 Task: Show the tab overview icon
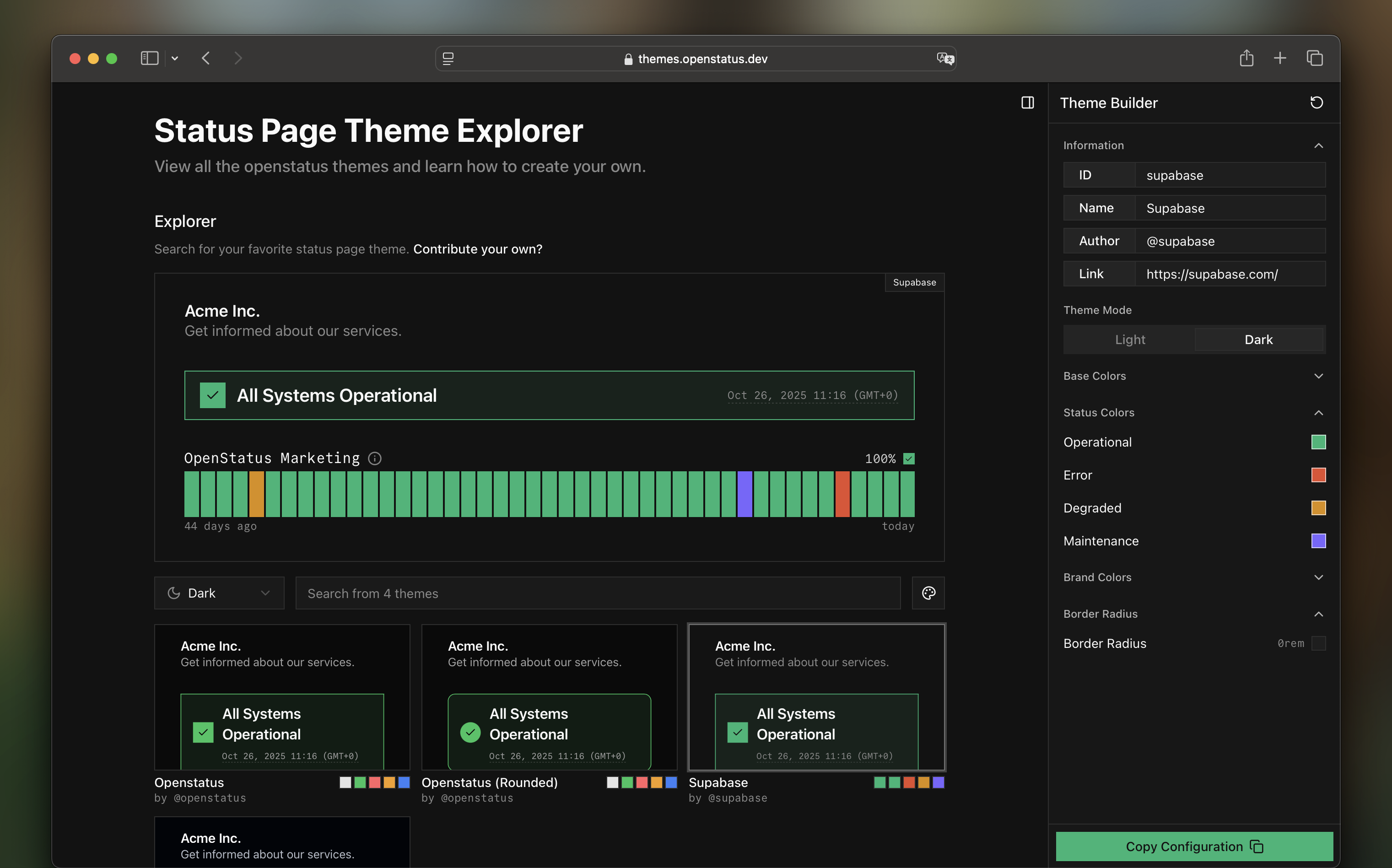coord(1315,59)
